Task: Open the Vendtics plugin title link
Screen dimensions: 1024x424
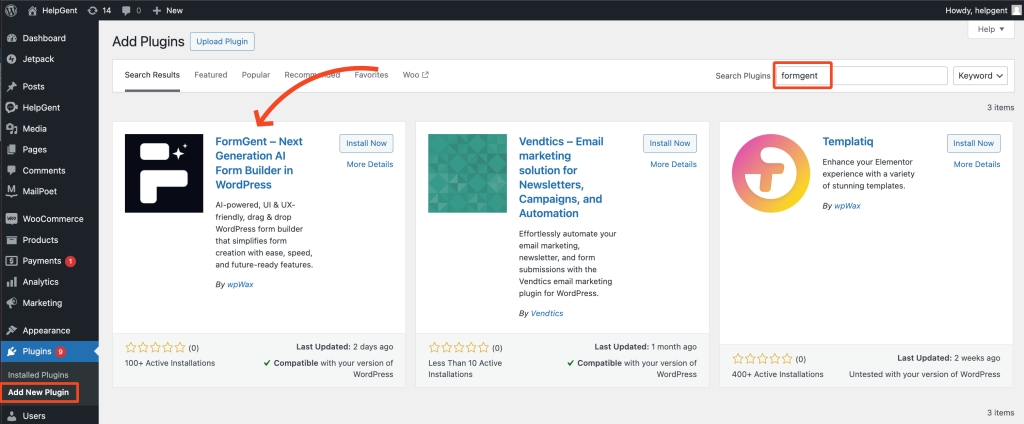Action: click(x=562, y=177)
